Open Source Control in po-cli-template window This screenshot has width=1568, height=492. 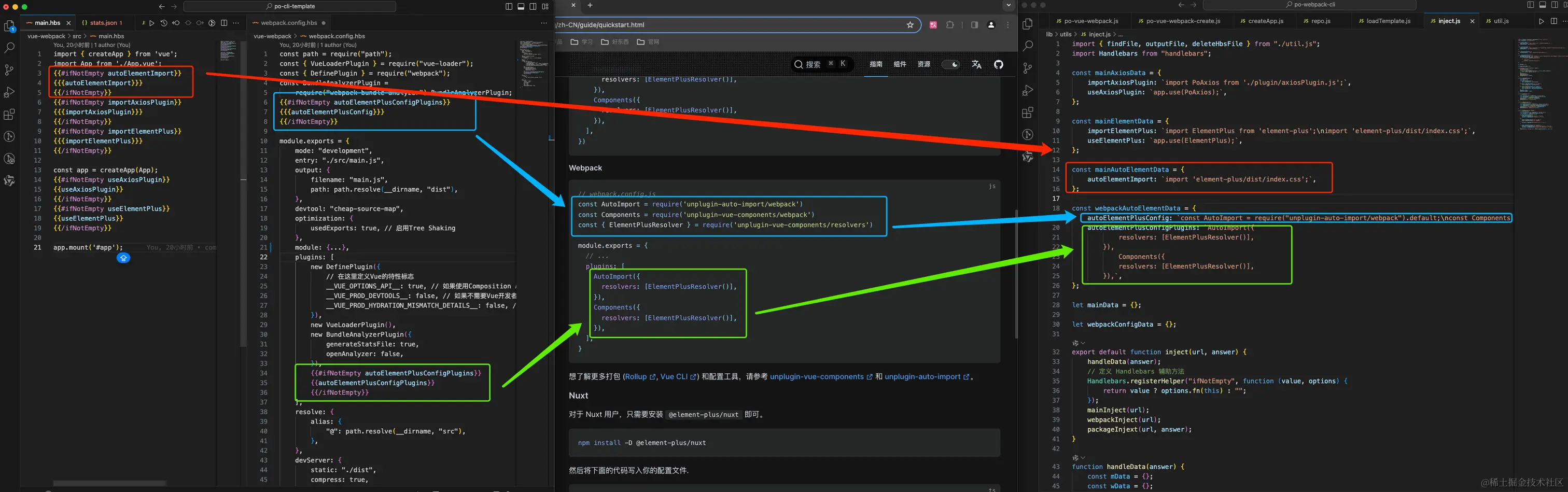pos(9,70)
